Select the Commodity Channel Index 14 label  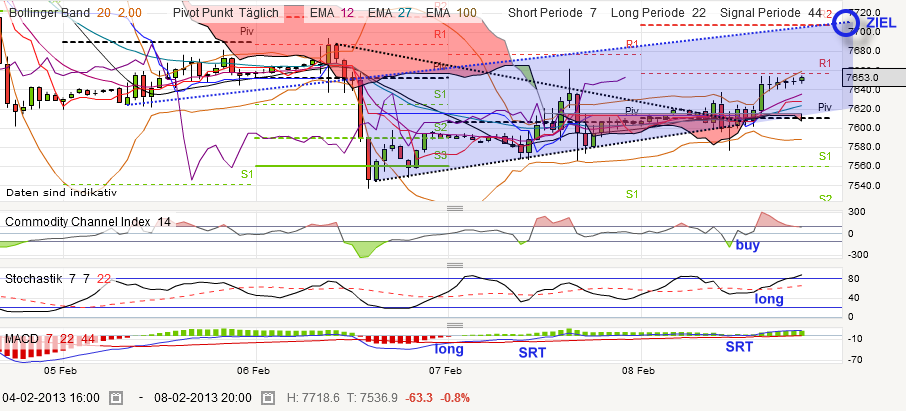pos(88,221)
